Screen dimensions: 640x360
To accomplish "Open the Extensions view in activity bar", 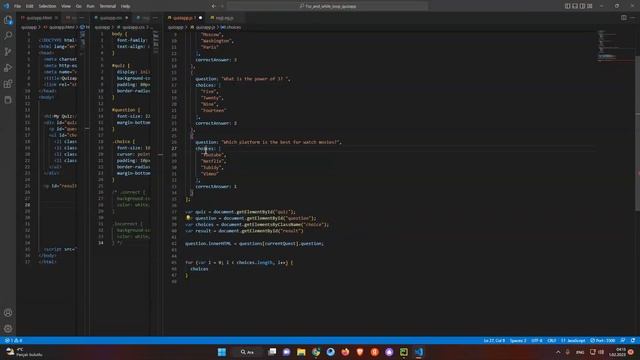I will point(8,84).
